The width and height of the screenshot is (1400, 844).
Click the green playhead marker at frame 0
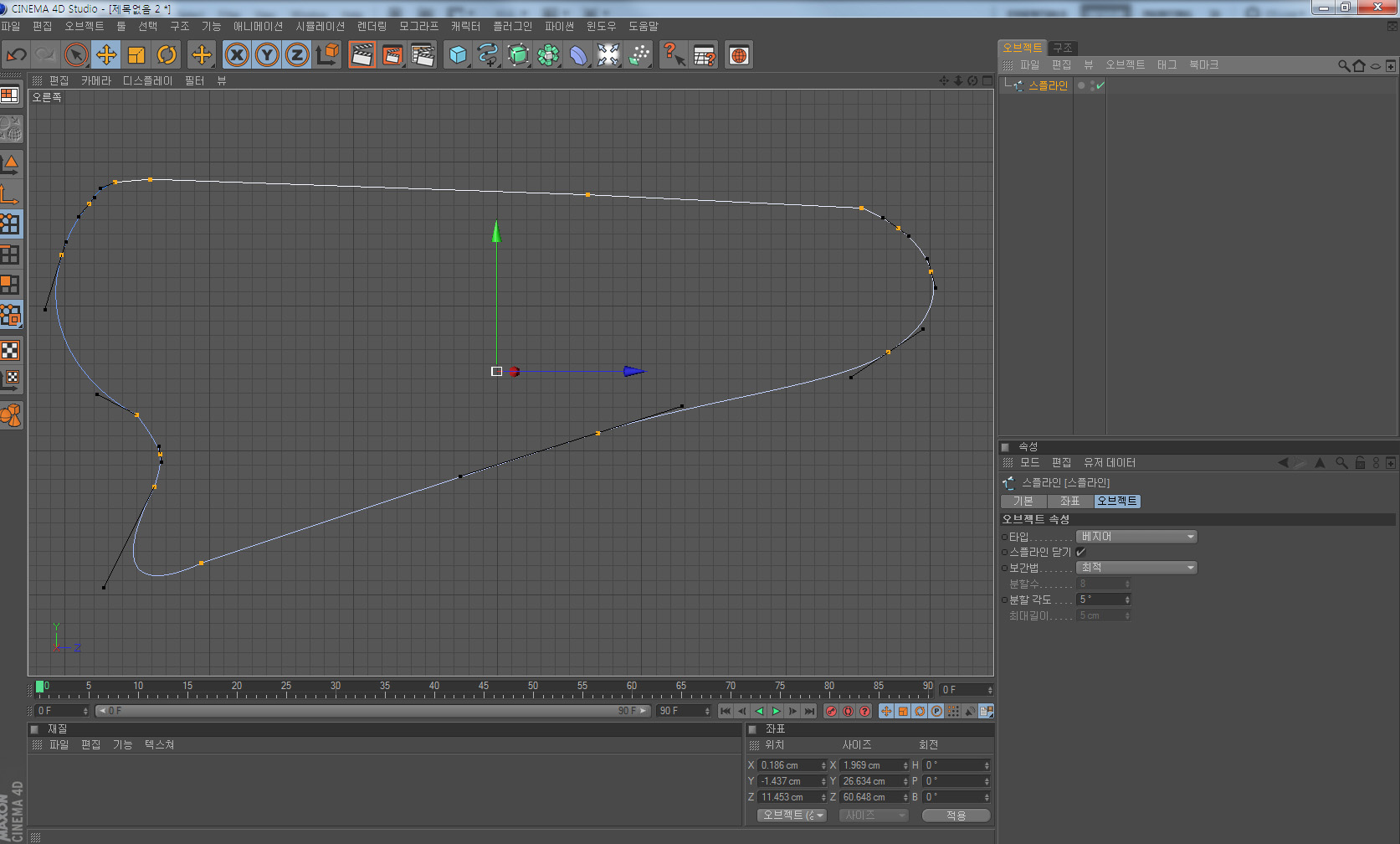coord(39,687)
